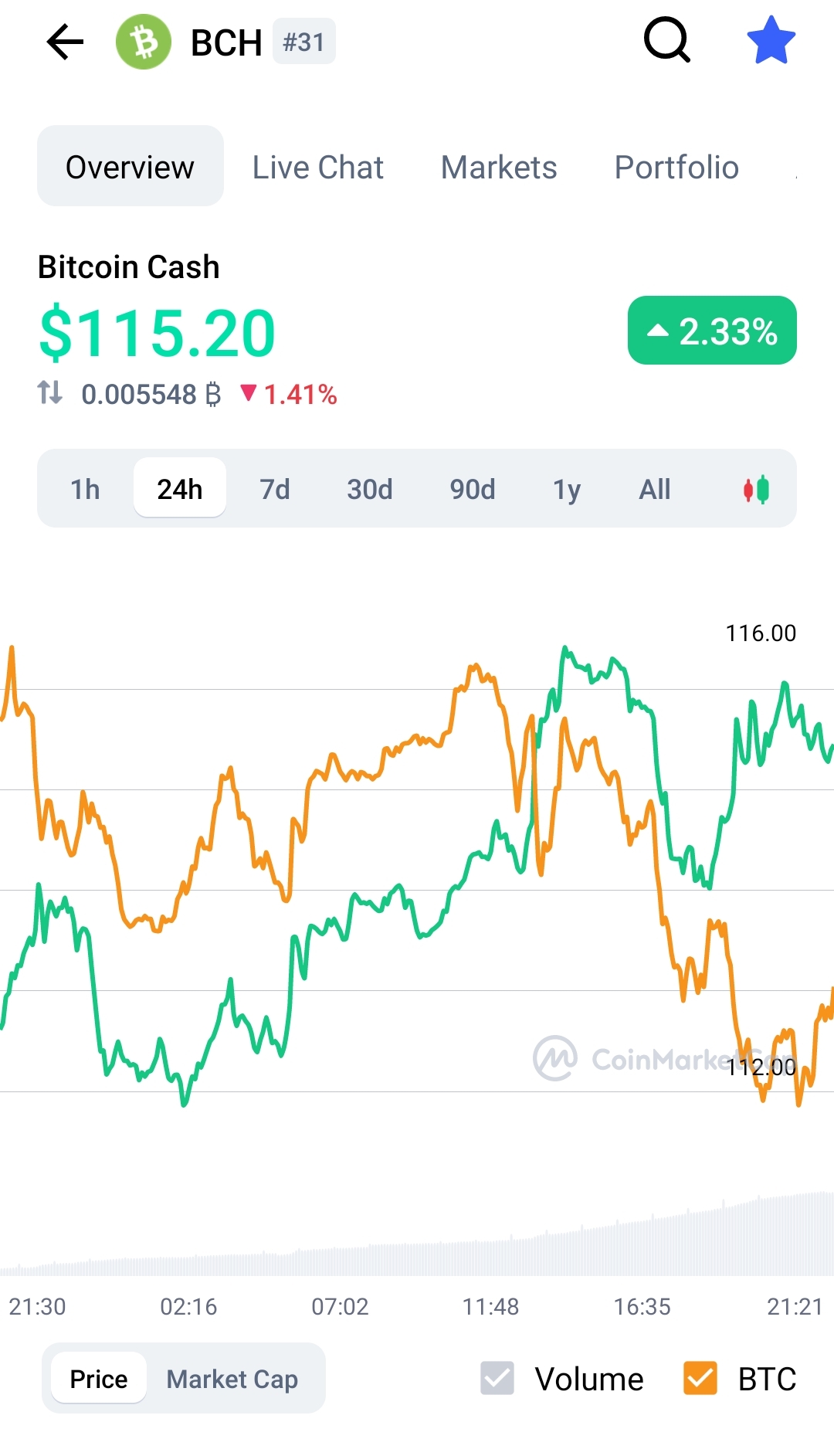Toggle the blue favorite star
The width and height of the screenshot is (834, 1456).
pos(771,40)
